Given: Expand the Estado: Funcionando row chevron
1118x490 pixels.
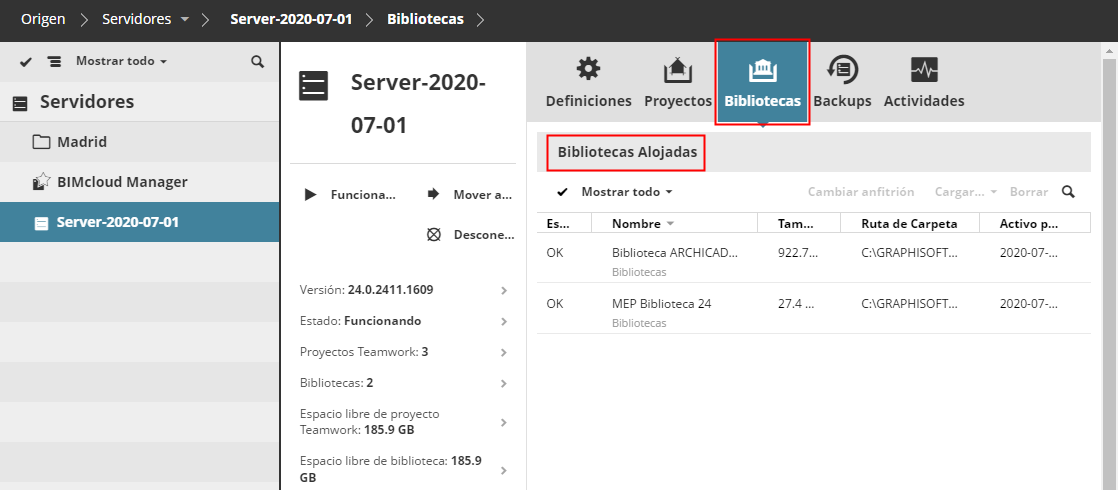Looking at the screenshot, I should coord(503,322).
